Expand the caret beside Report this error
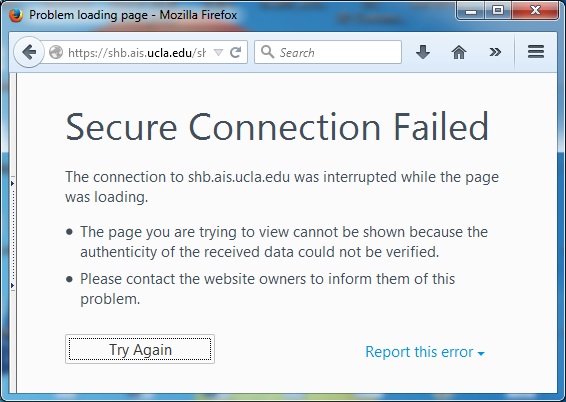This screenshot has width=566, height=402. pos(481,354)
